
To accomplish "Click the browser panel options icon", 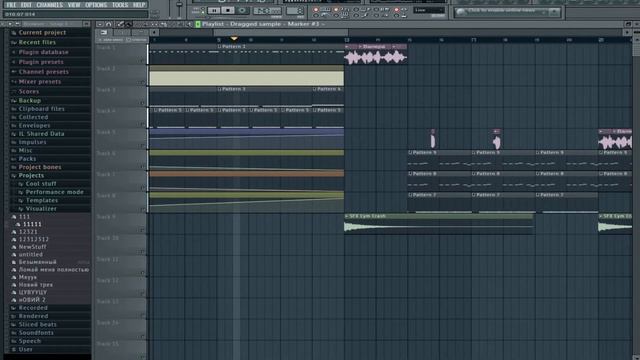I will [87, 24].
